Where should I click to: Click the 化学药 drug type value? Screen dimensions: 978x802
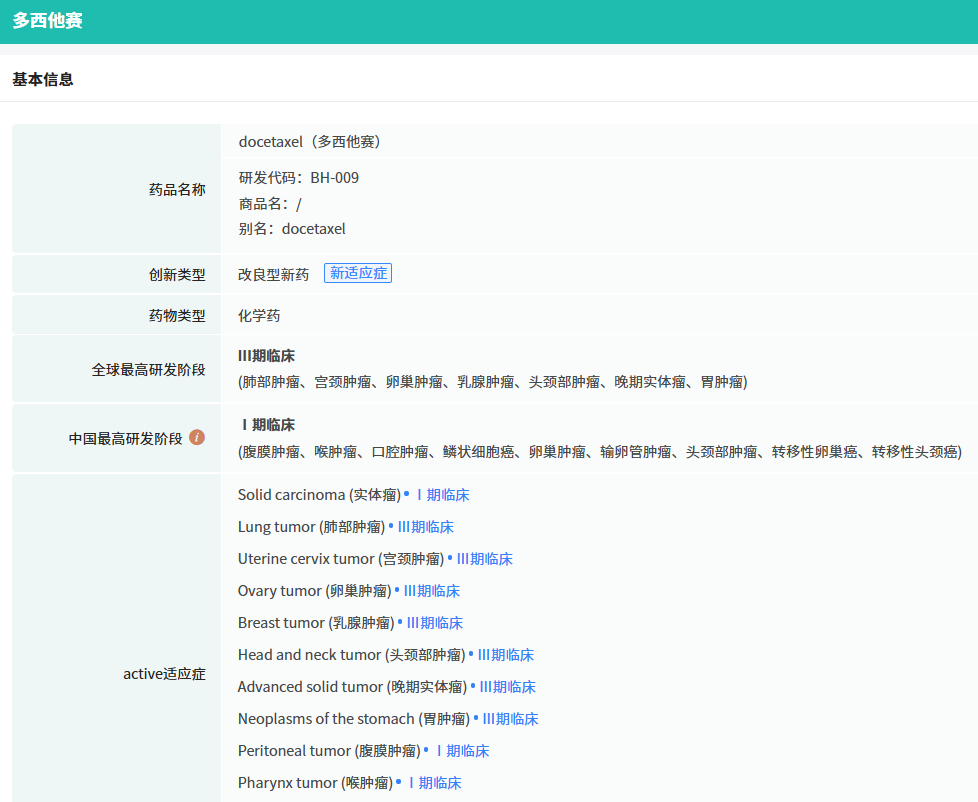(259, 315)
